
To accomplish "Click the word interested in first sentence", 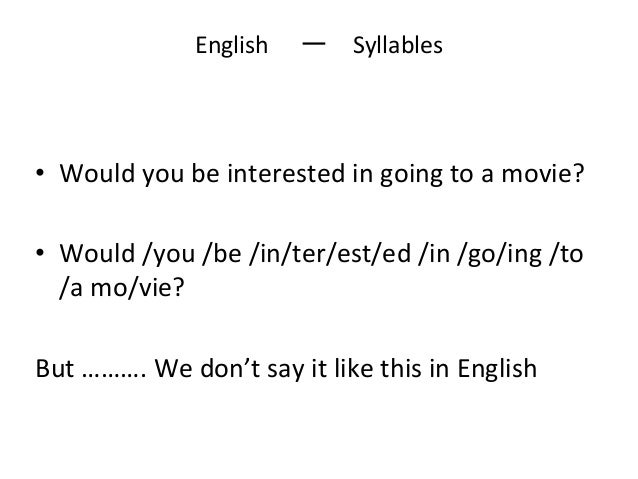I will pyautogui.click(x=286, y=173).
